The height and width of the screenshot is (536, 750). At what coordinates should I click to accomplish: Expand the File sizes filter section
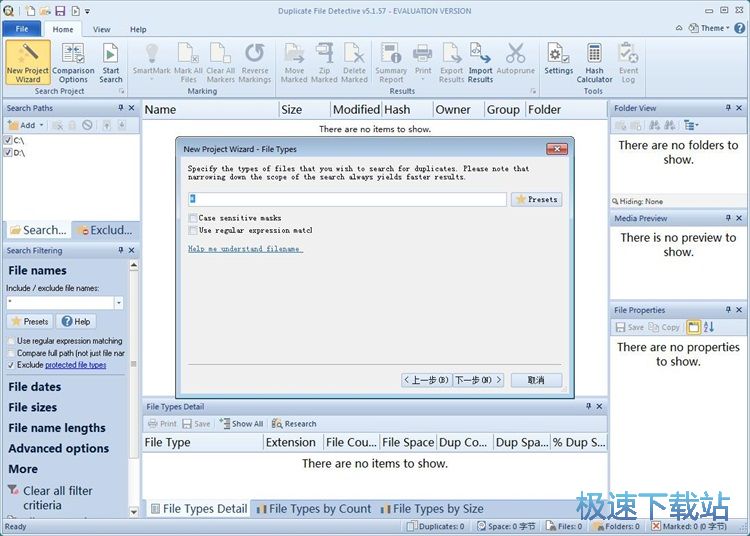(x=33, y=407)
